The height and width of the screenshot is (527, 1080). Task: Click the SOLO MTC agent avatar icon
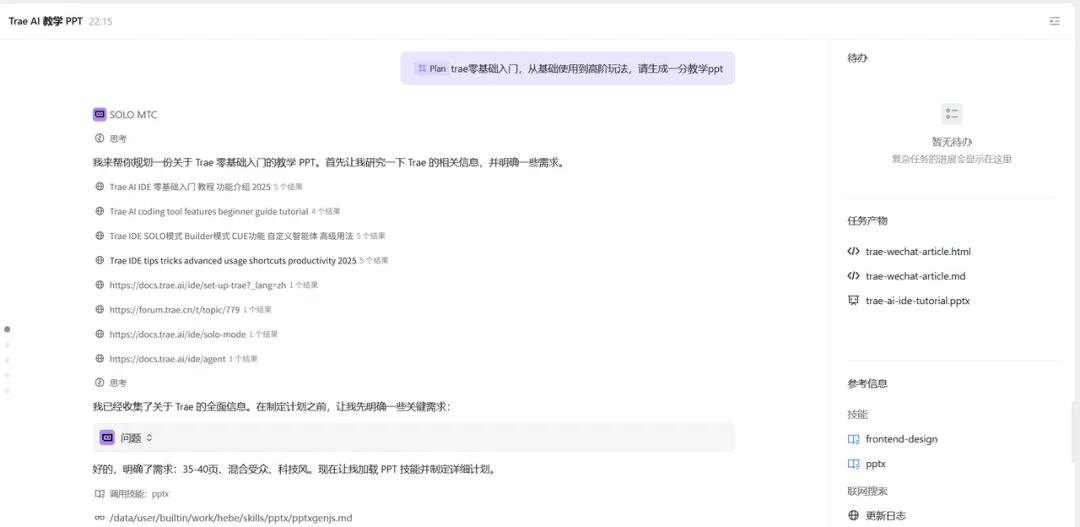pos(99,114)
